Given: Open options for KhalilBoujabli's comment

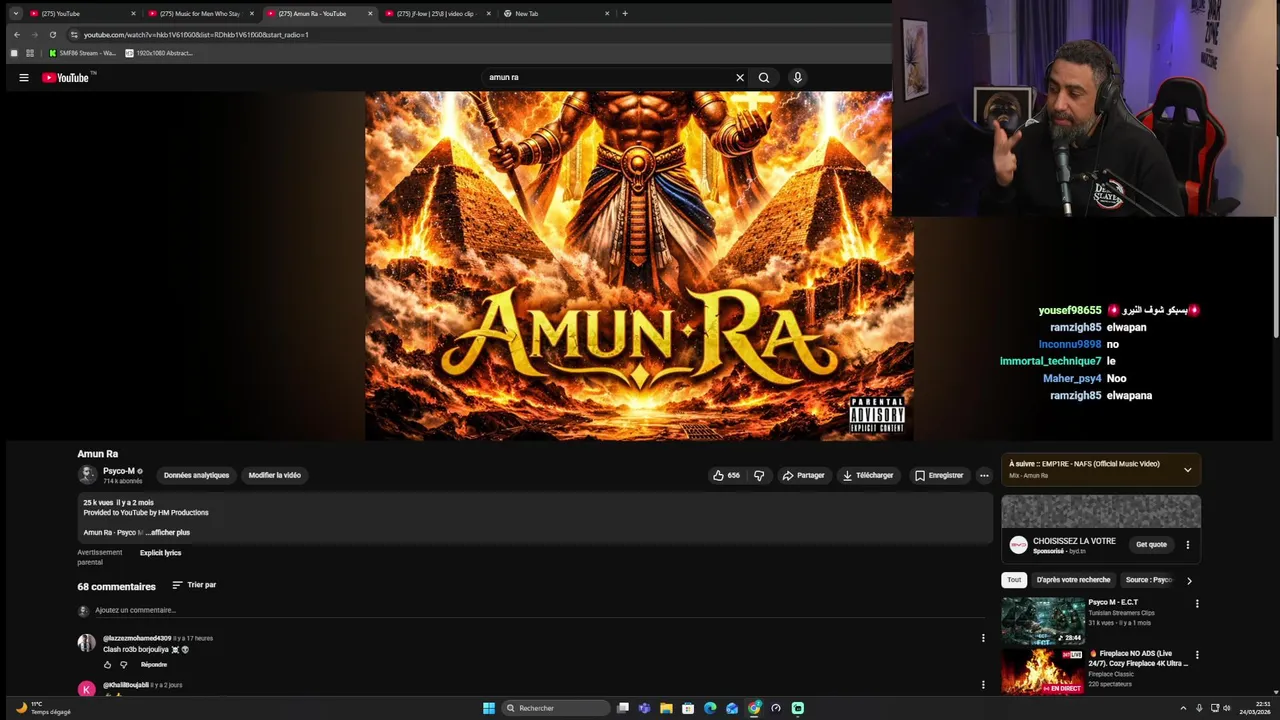Looking at the screenshot, I should [x=983, y=685].
